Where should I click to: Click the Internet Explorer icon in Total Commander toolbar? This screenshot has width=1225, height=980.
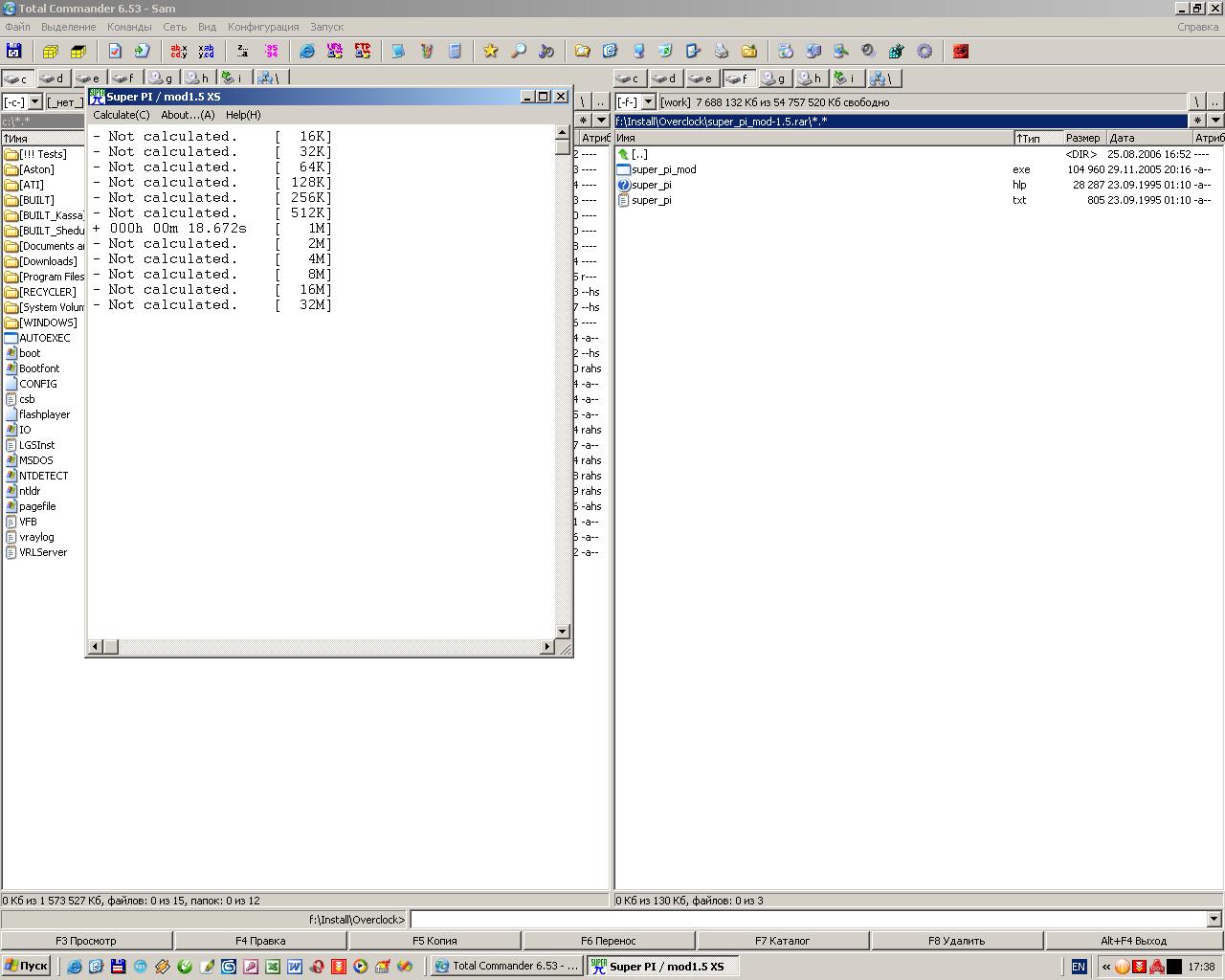pos(307,51)
